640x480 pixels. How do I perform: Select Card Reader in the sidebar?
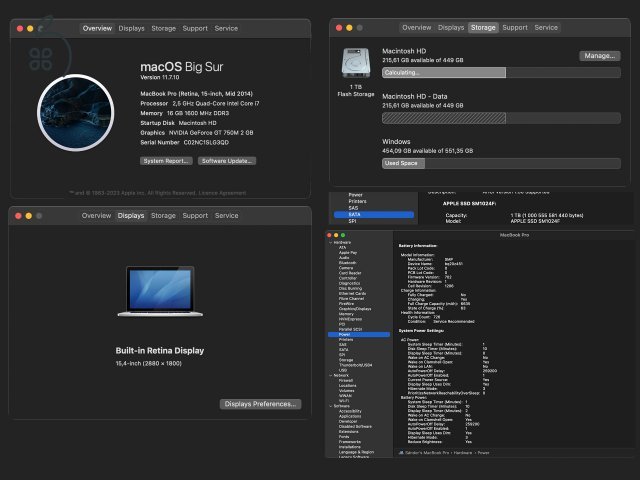(350, 273)
